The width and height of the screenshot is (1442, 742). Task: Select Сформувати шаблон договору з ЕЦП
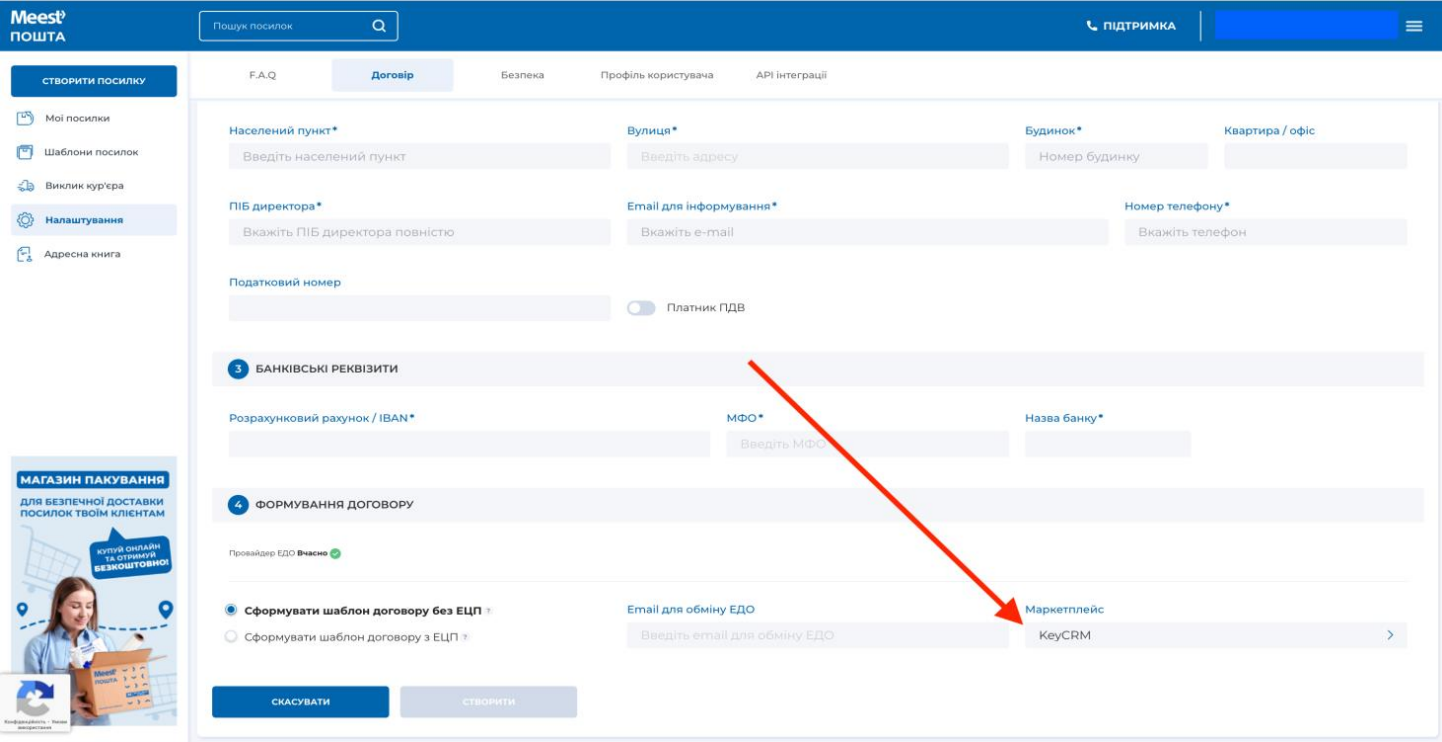[232, 637]
